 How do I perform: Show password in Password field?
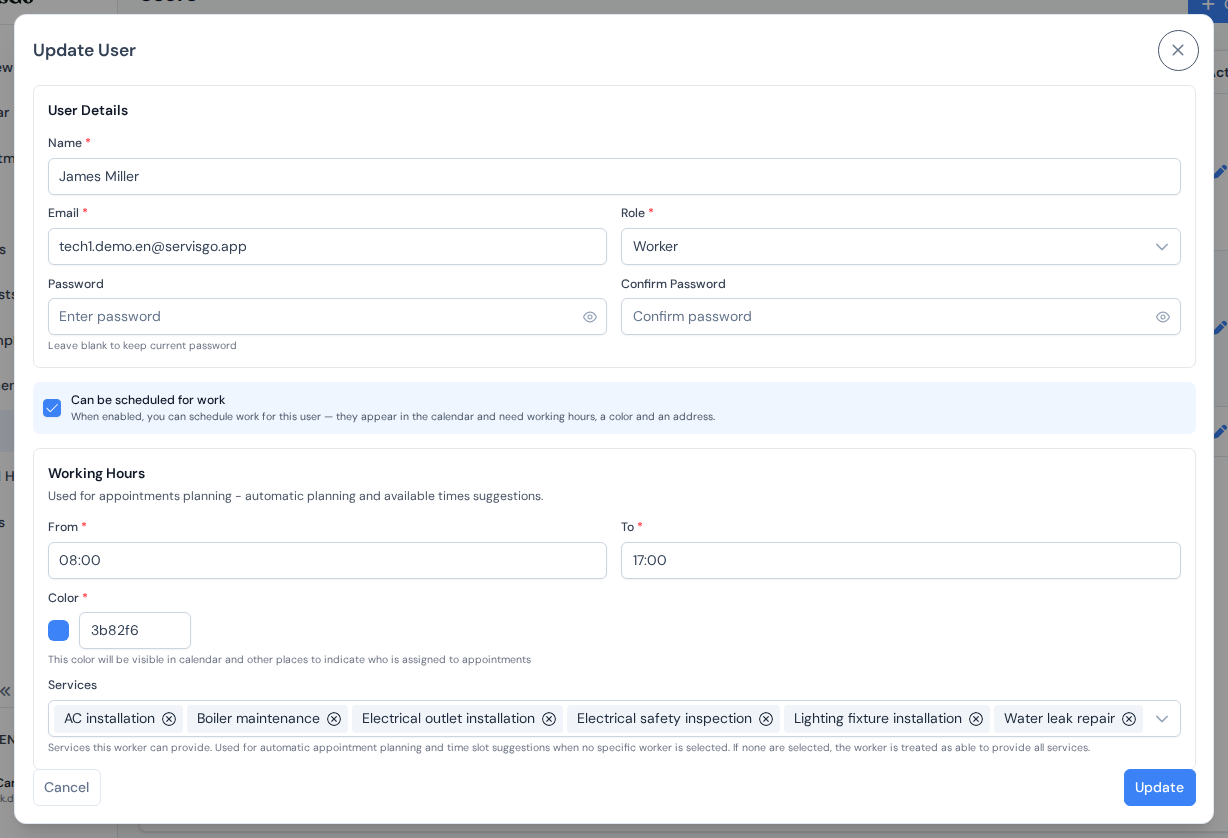[590, 317]
